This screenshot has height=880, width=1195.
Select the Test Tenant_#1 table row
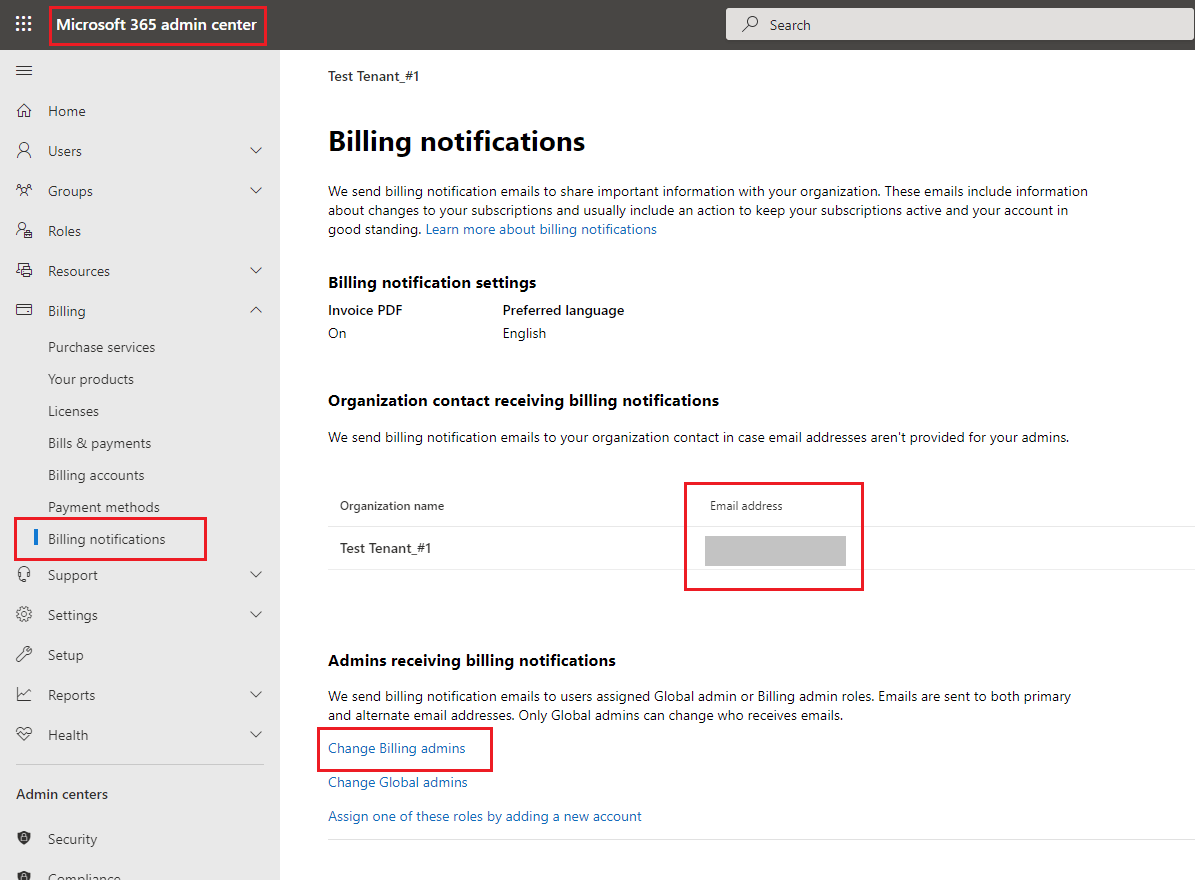(x=761, y=549)
